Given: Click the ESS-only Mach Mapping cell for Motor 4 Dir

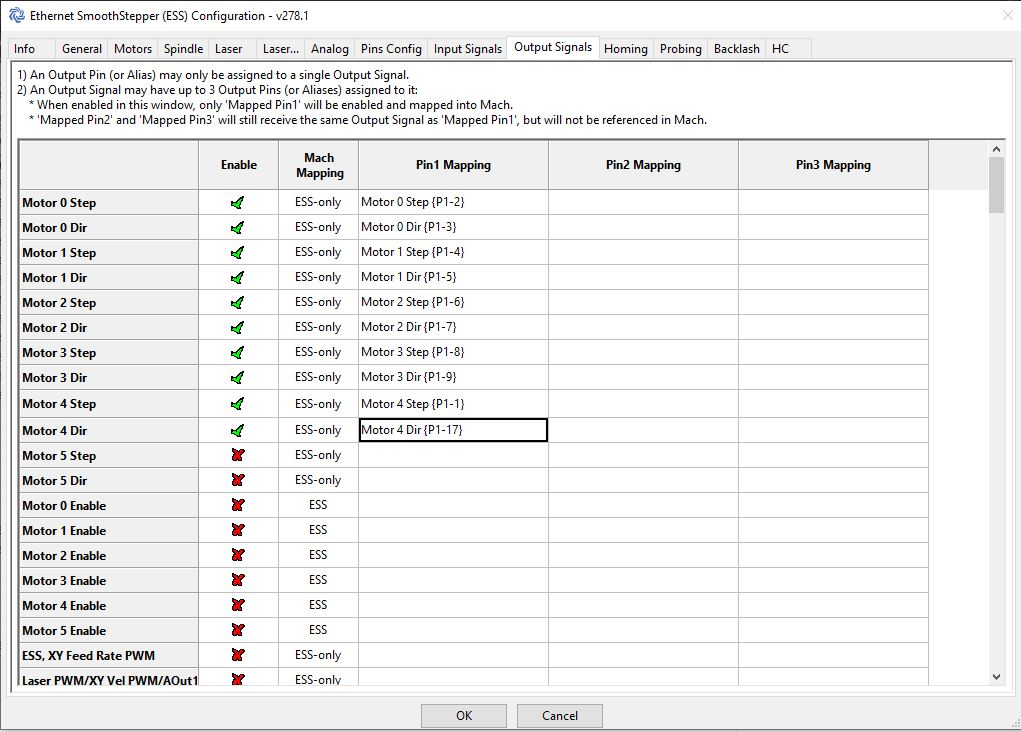Looking at the screenshot, I should coord(318,430).
